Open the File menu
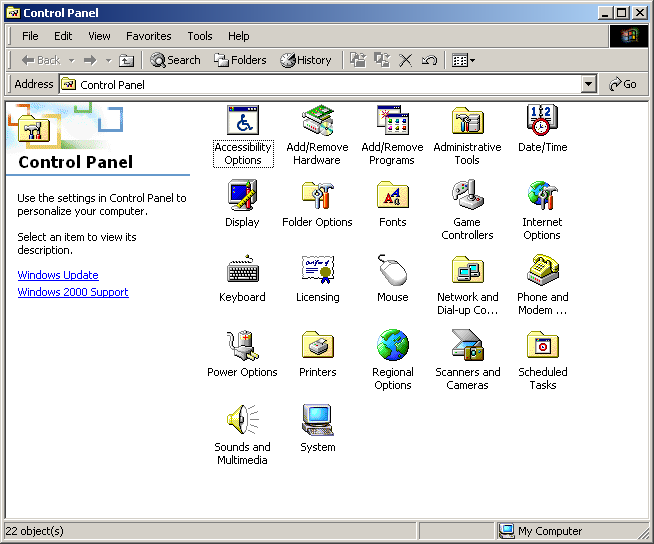The width and height of the screenshot is (654, 544). click(30, 36)
